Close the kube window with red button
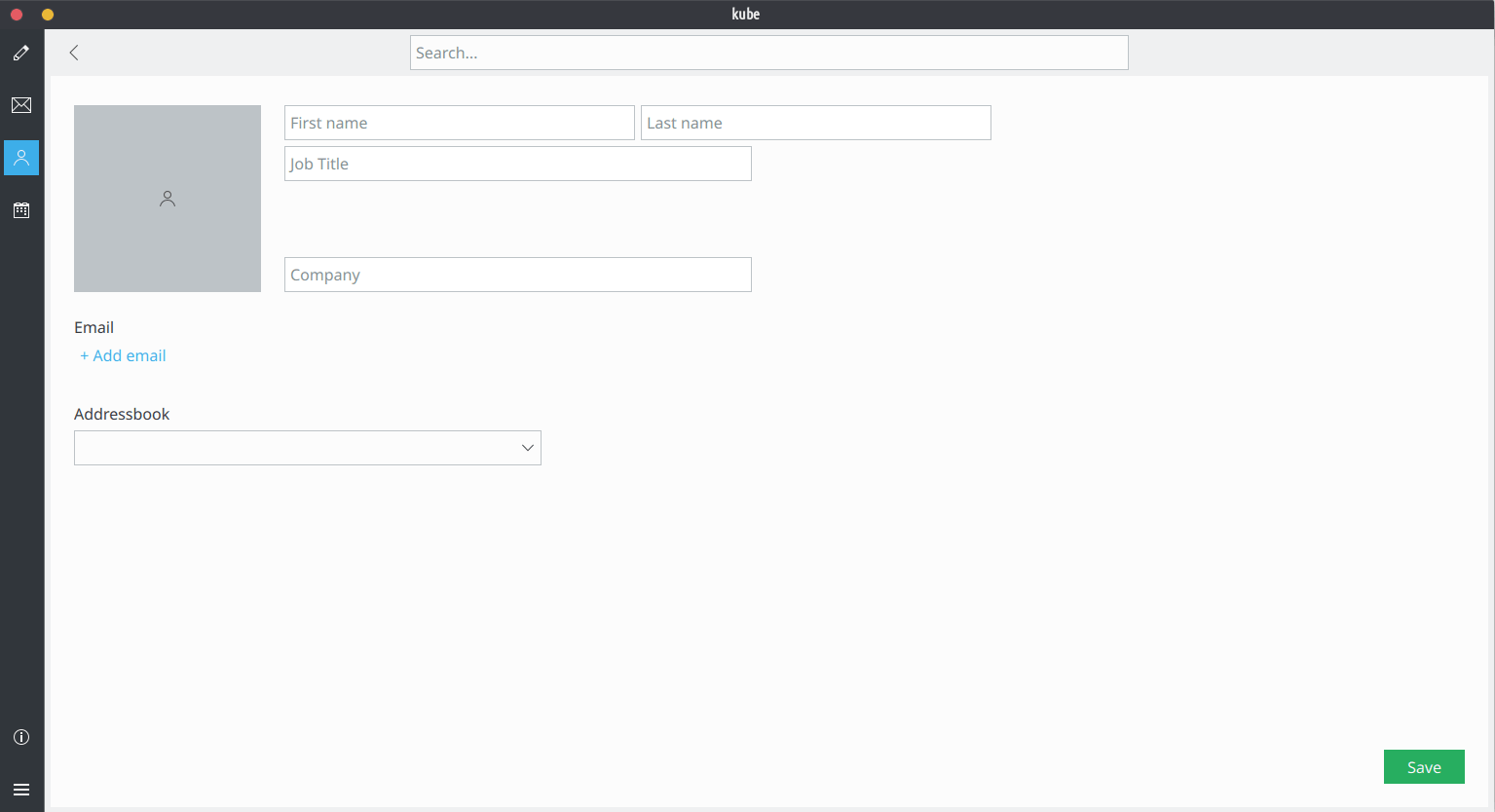This screenshot has width=1495, height=812. (x=17, y=15)
